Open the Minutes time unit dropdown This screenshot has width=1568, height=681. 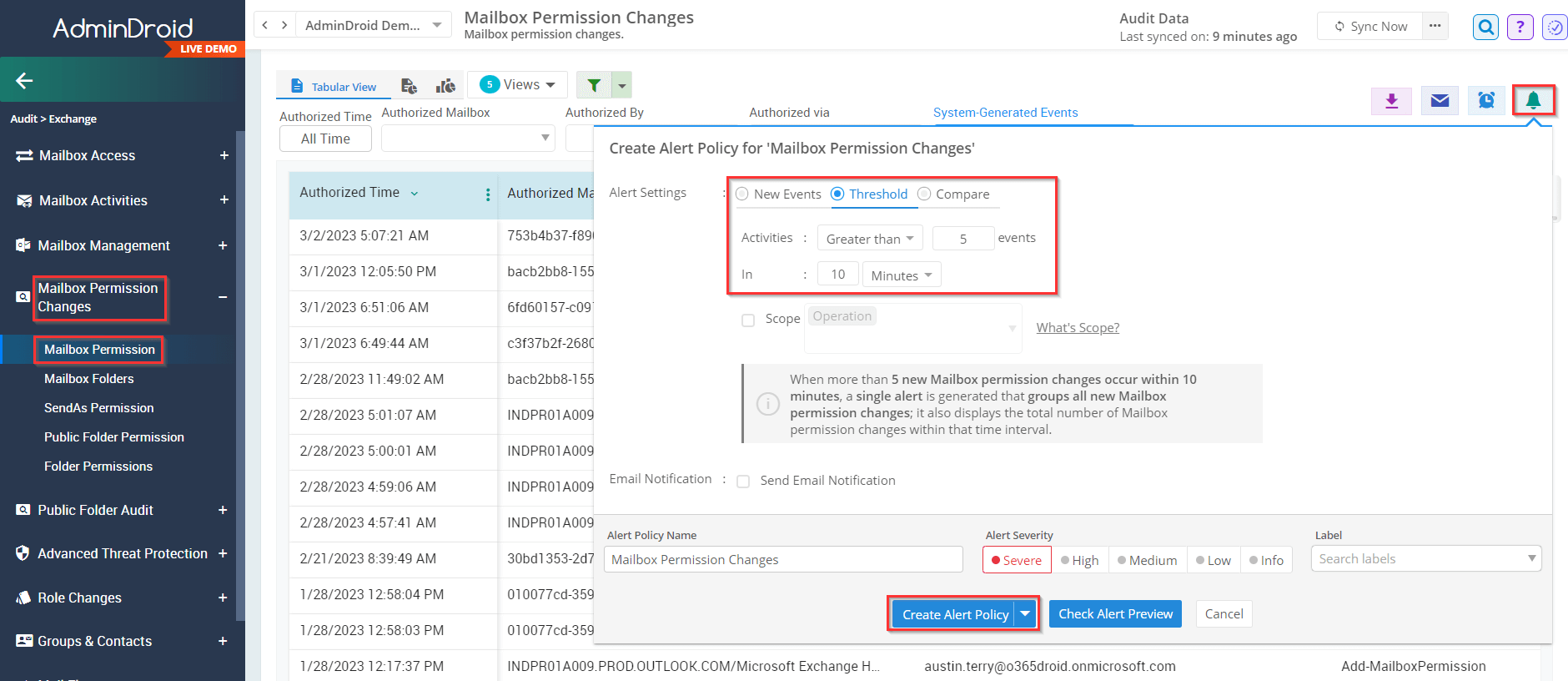(x=901, y=275)
